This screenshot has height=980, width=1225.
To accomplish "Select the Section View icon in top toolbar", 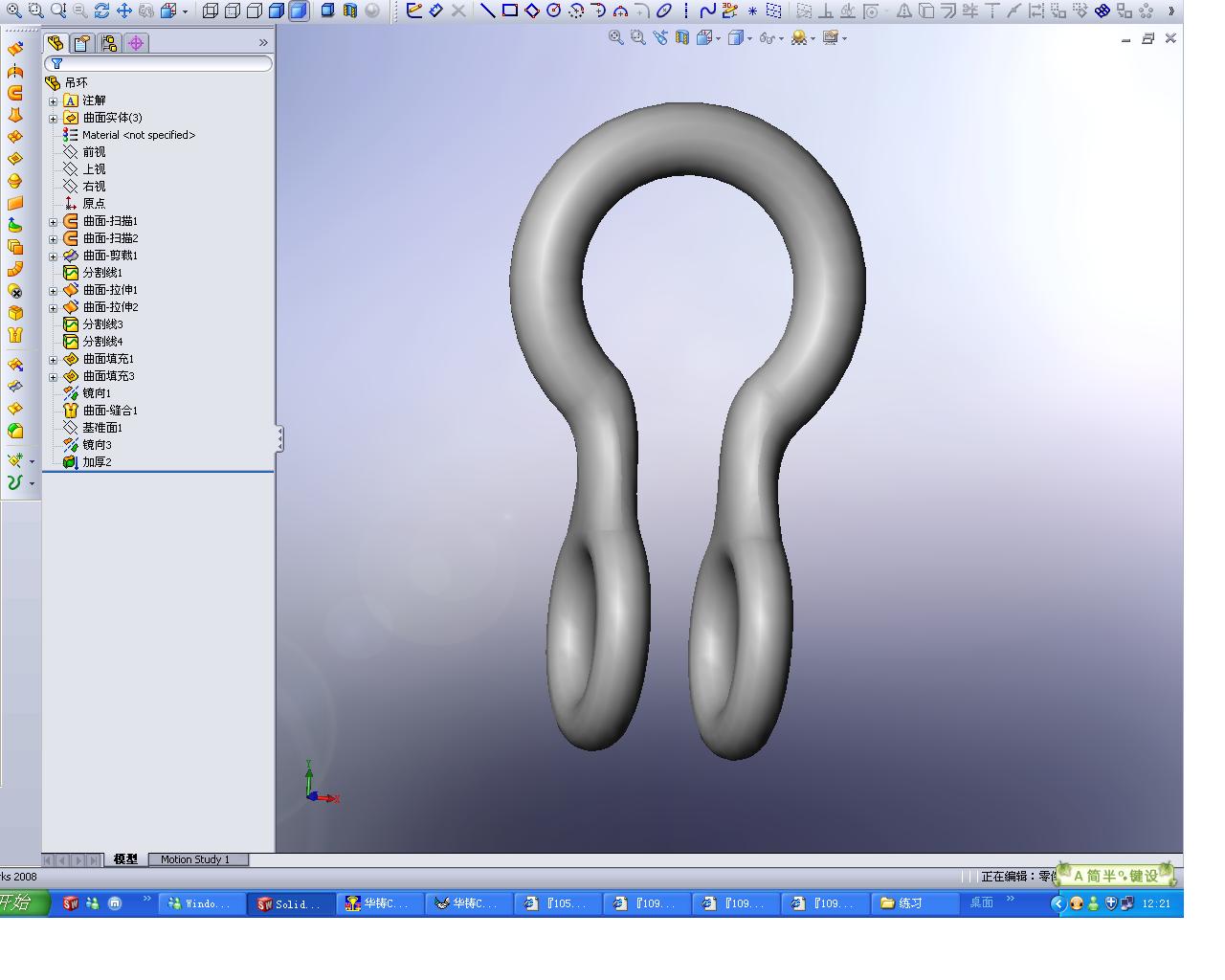I will click(x=349, y=11).
